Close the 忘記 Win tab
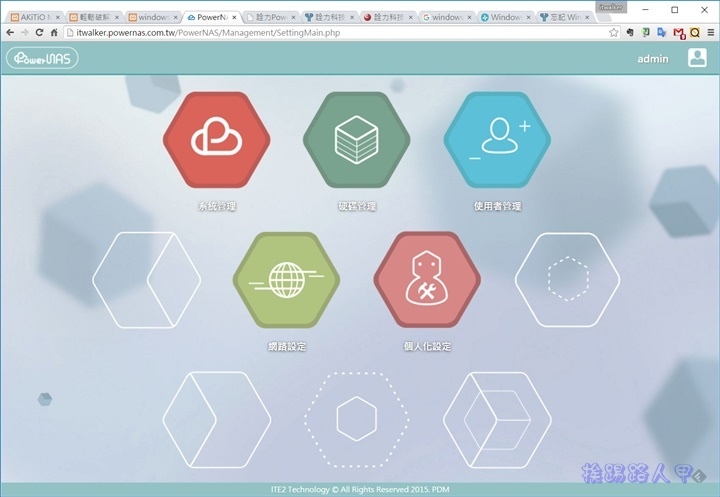 587,17
